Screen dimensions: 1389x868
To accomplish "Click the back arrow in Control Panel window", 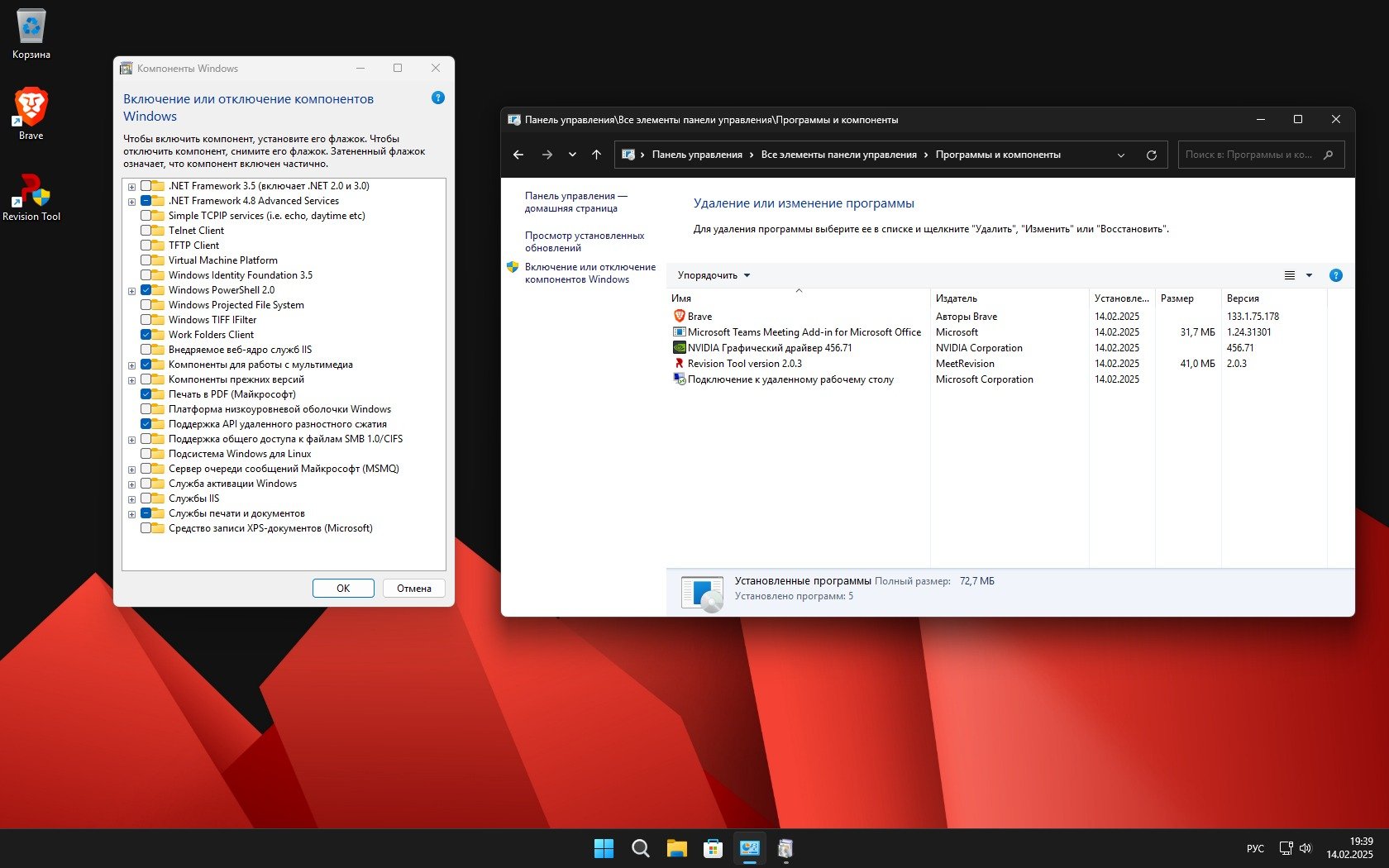I will [x=518, y=155].
